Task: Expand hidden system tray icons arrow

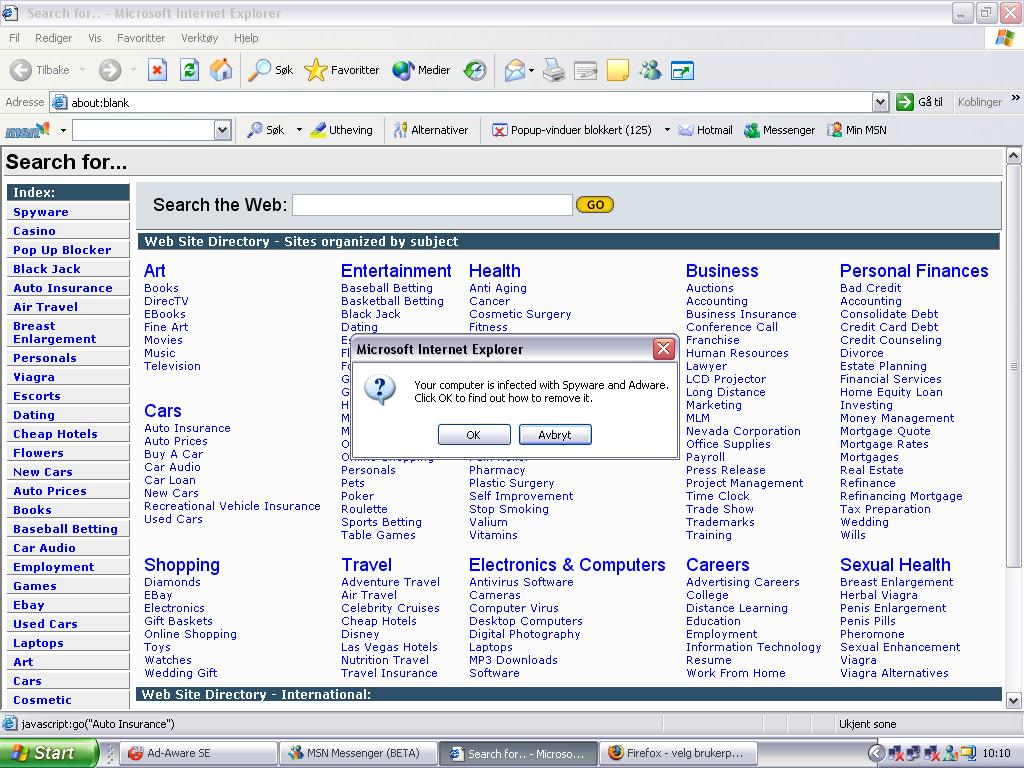Action: click(x=876, y=753)
